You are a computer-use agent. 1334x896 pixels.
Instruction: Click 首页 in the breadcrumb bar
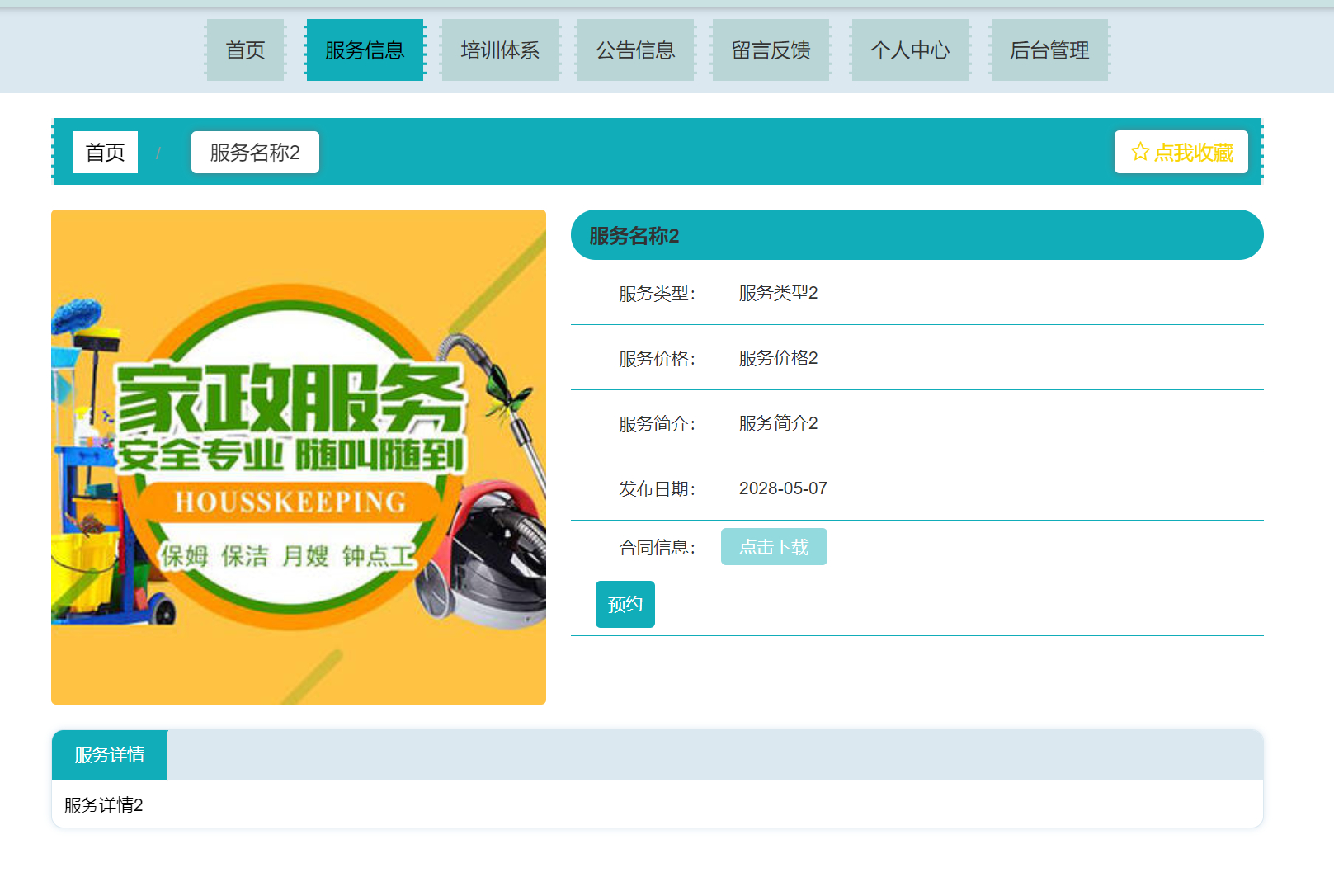(105, 152)
